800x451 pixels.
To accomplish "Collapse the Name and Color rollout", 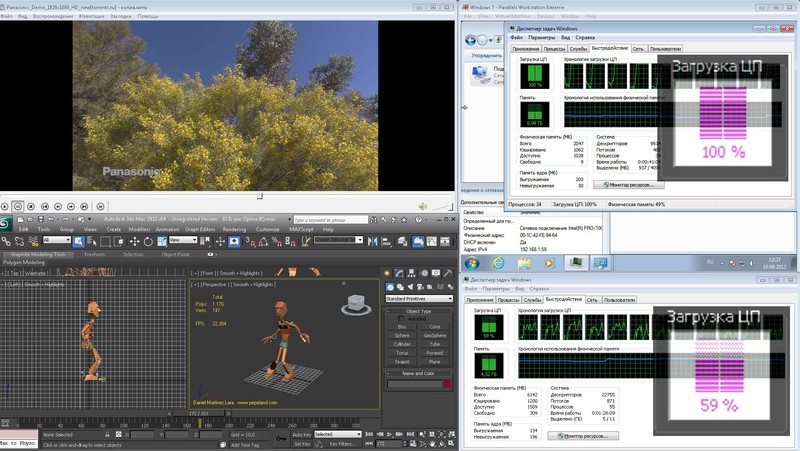I will pos(418,372).
